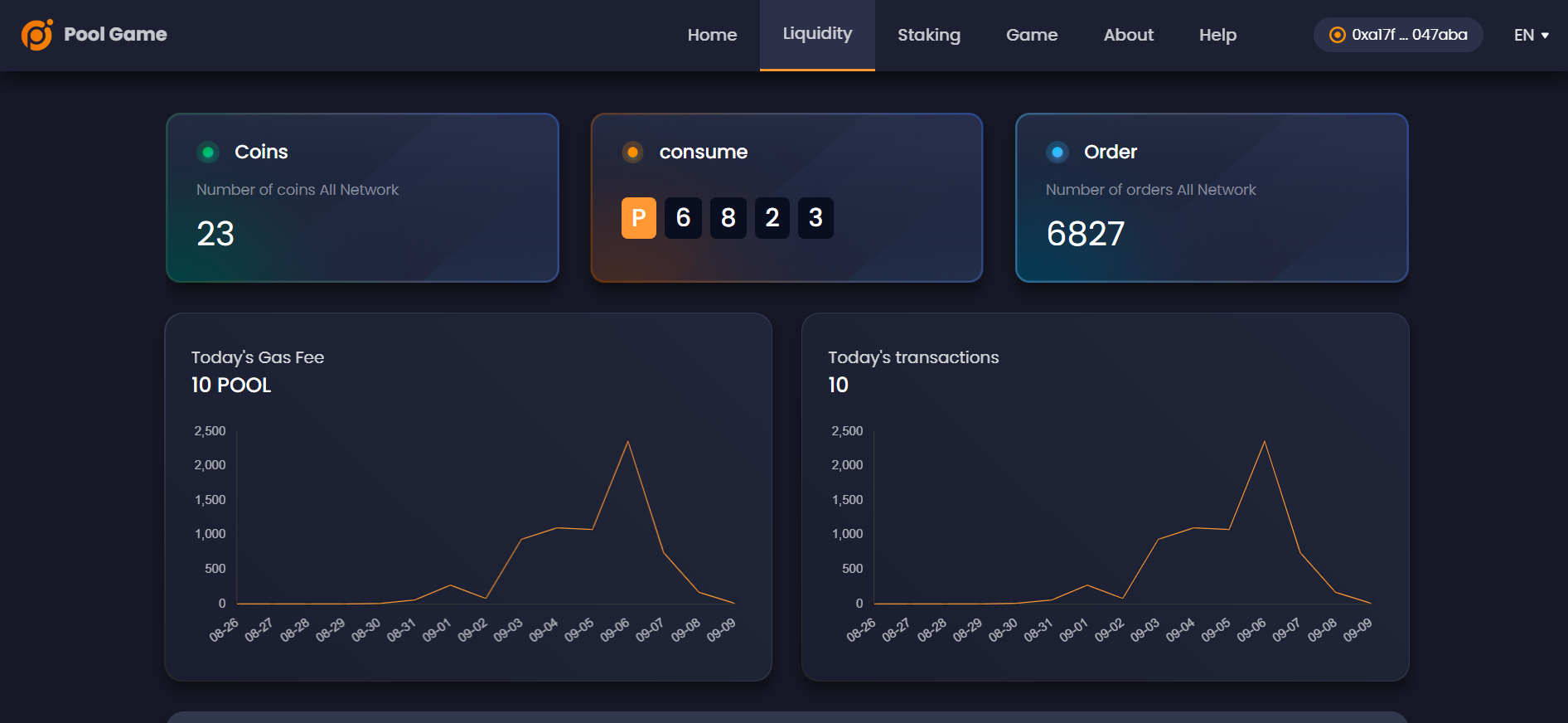Click the Pool Game logo icon

click(37, 35)
